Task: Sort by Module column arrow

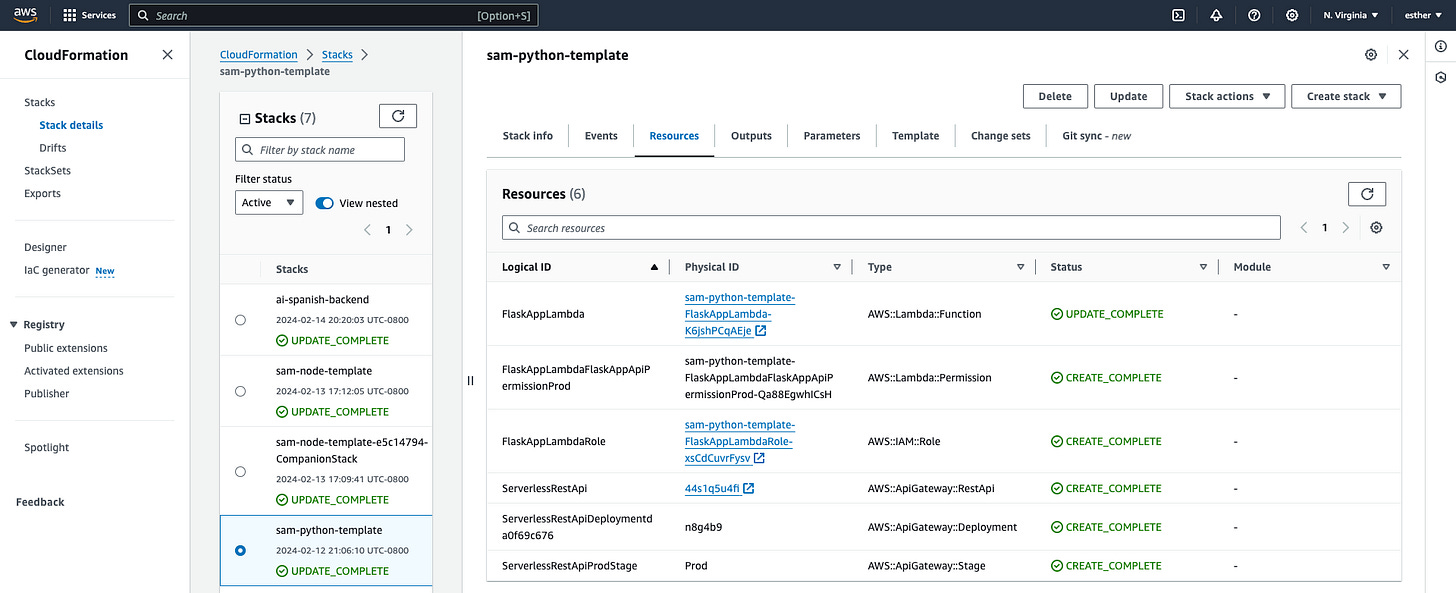Action: coord(1386,267)
